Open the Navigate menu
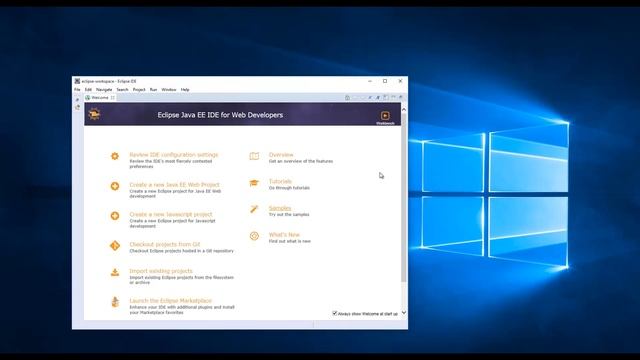This screenshot has height=360, width=640. [x=104, y=89]
